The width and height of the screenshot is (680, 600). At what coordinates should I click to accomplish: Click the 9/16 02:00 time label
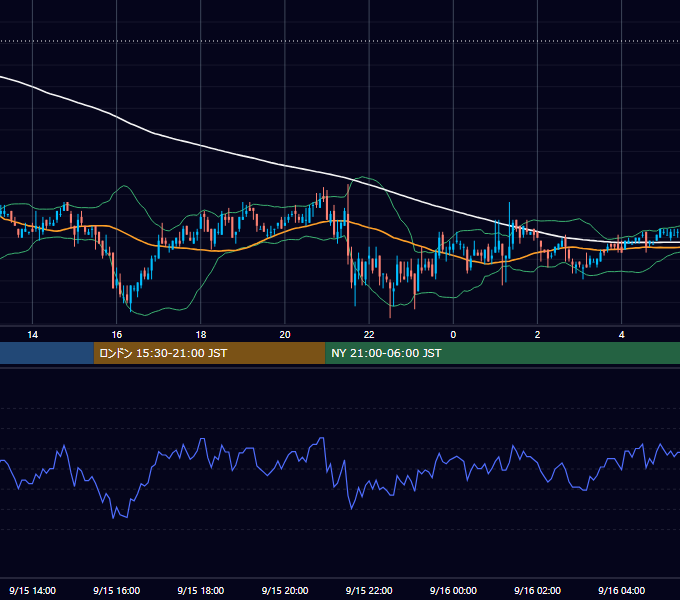click(537, 590)
